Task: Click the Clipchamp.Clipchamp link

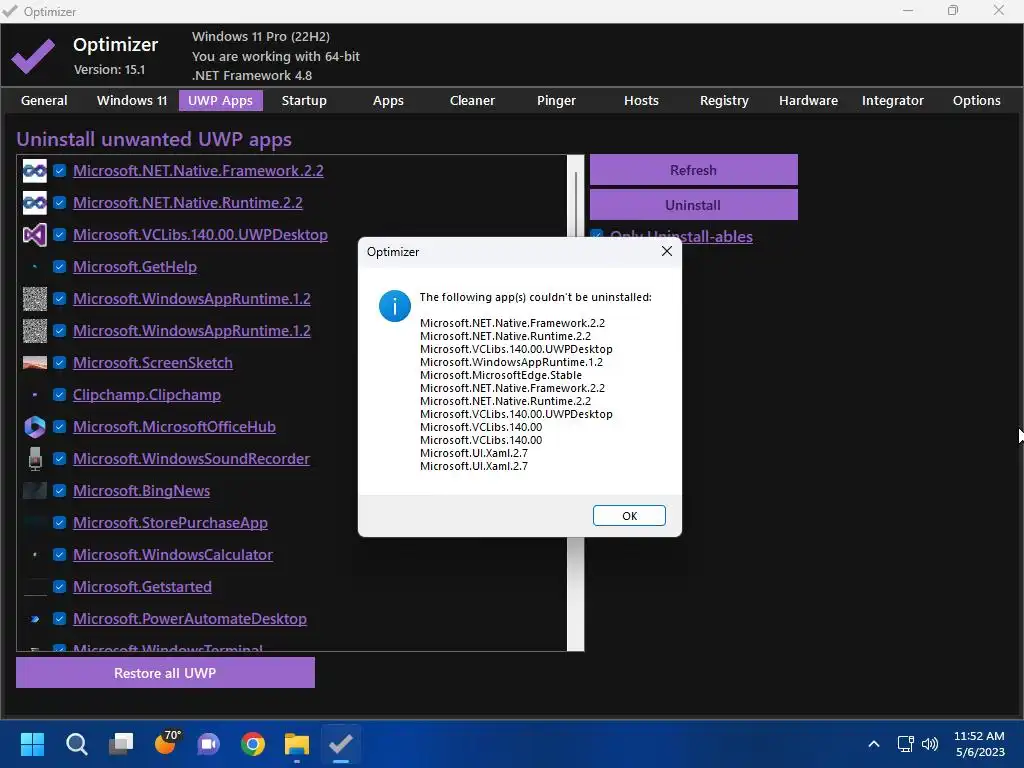Action: [x=147, y=395]
